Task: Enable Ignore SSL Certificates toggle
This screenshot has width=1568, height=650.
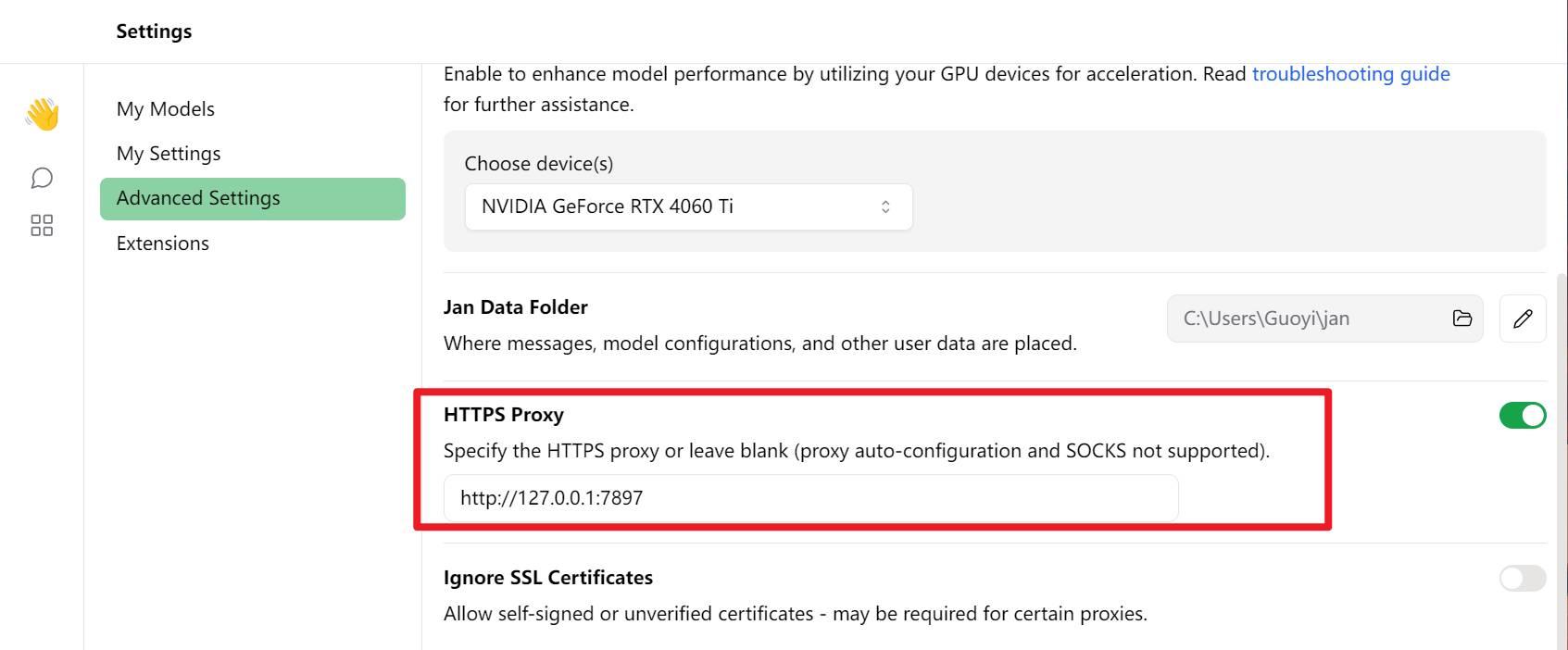Action: click(x=1523, y=579)
